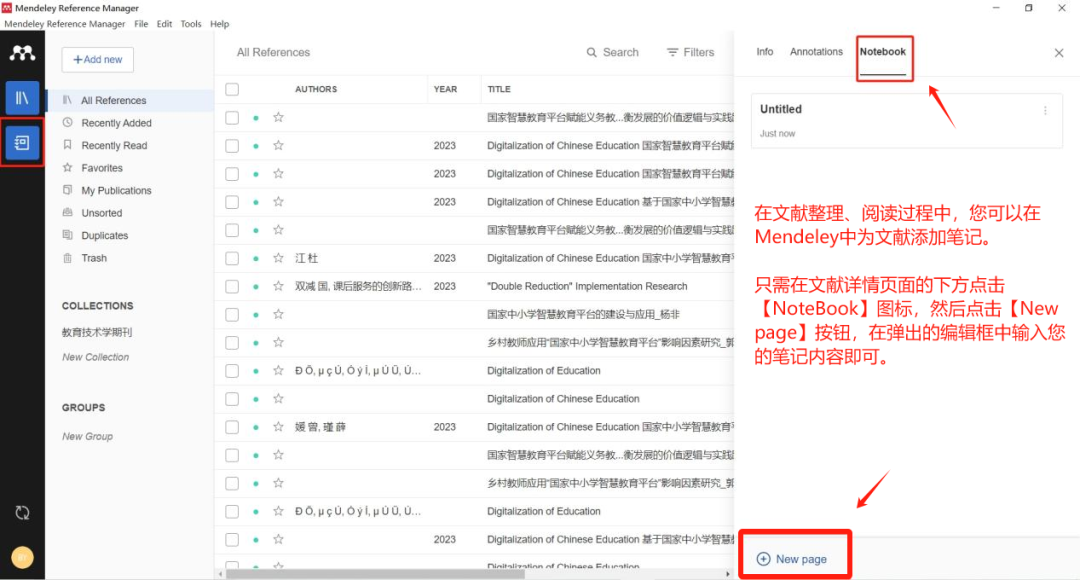This screenshot has width=1080, height=580.
Task: Click the Search field
Action: click(612, 52)
